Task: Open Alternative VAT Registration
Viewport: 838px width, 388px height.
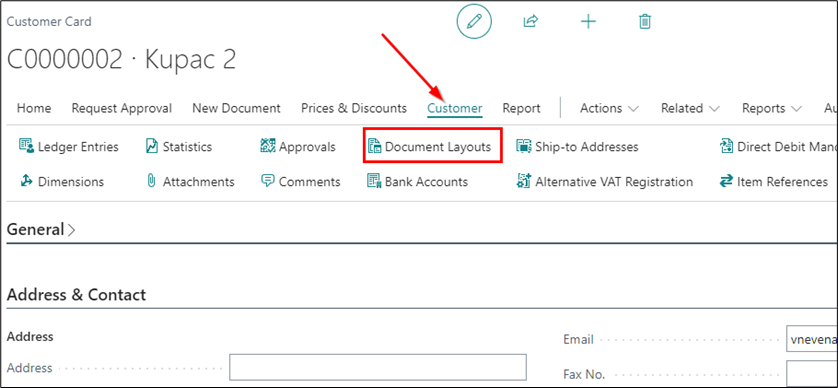Action: coord(604,182)
